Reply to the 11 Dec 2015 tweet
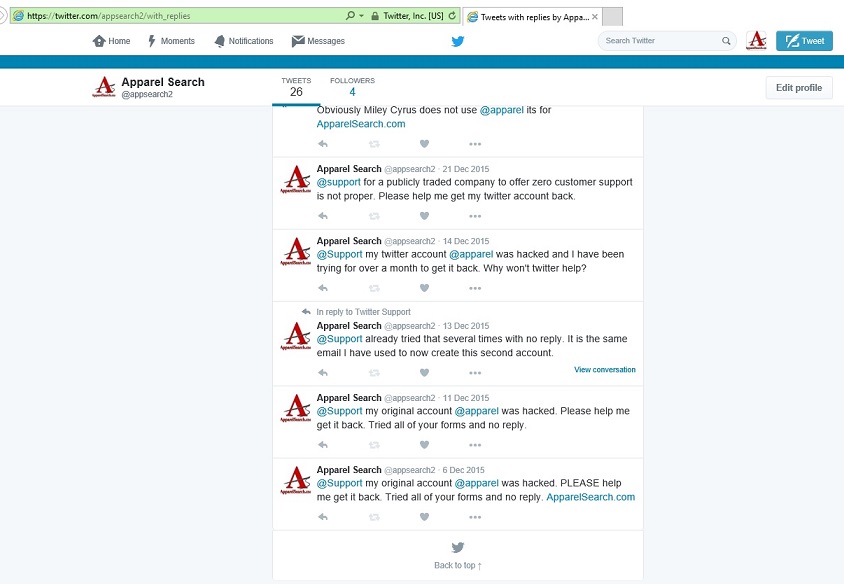The height and width of the screenshot is (584, 844). coord(323,445)
